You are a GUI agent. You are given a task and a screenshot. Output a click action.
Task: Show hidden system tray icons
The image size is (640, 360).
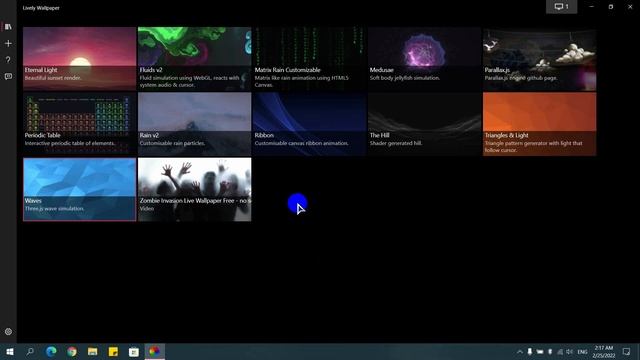(x=520, y=351)
